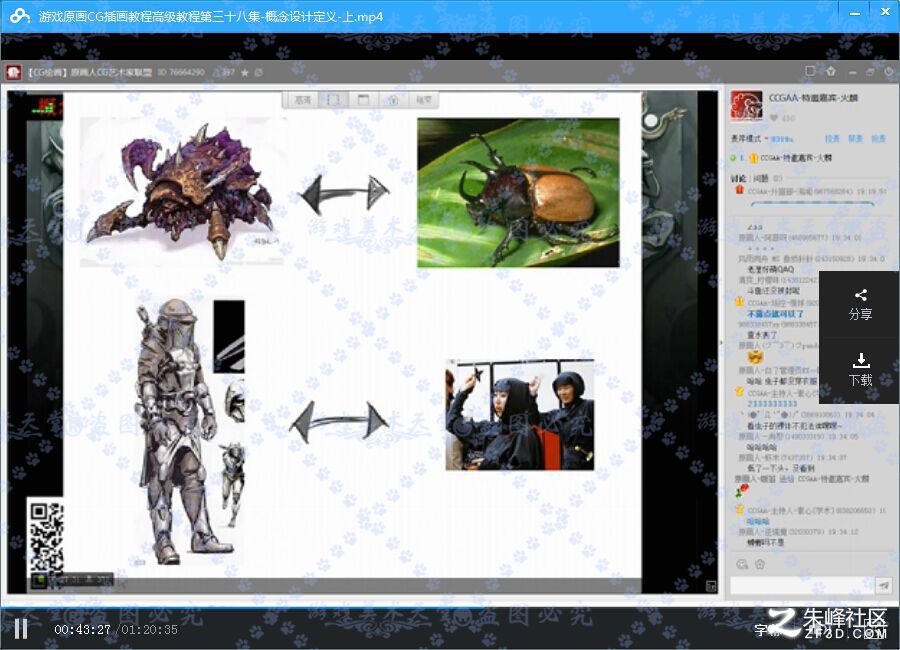The height and width of the screenshot is (650, 900).
Task: Click the rose emoji in chat
Action: (741, 491)
